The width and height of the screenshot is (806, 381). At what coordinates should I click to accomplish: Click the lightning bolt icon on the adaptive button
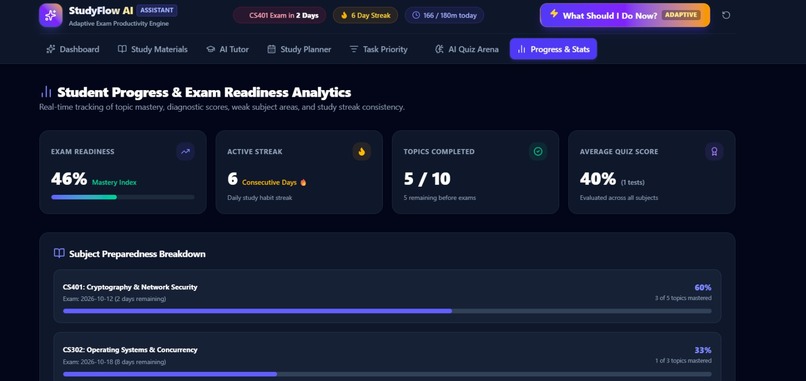pyautogui.click(x=554, y=14)
